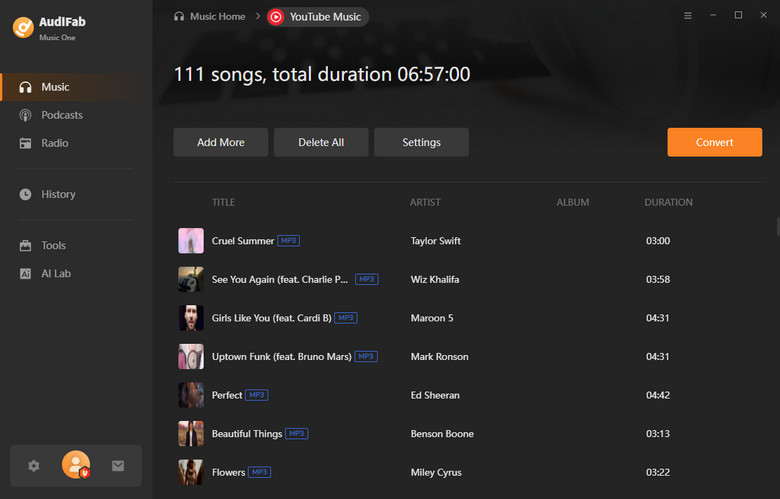Click the Music Home headphones icon

(x=179, y=17)
